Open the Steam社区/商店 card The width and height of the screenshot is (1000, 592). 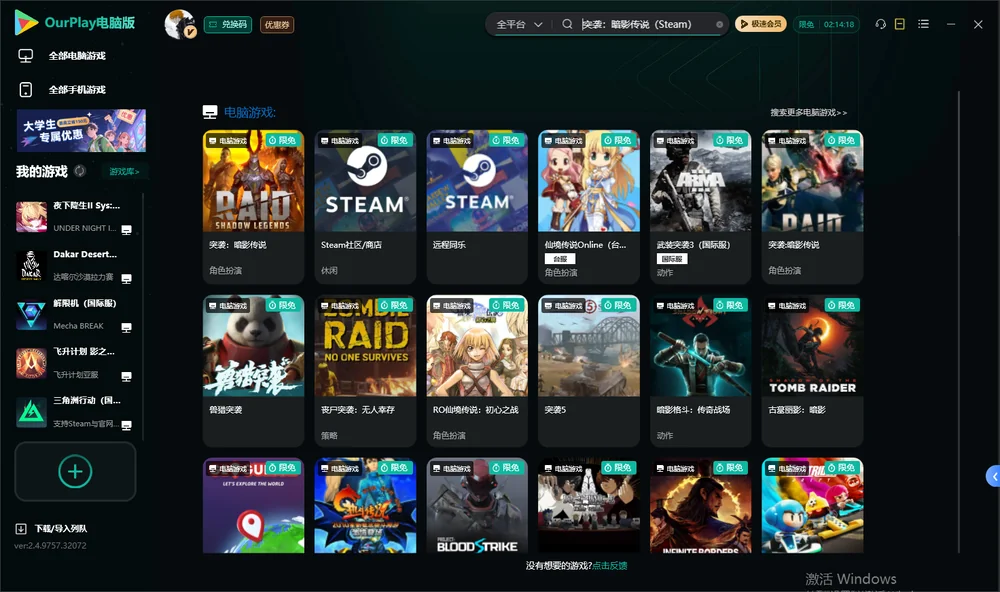(365, 207)
